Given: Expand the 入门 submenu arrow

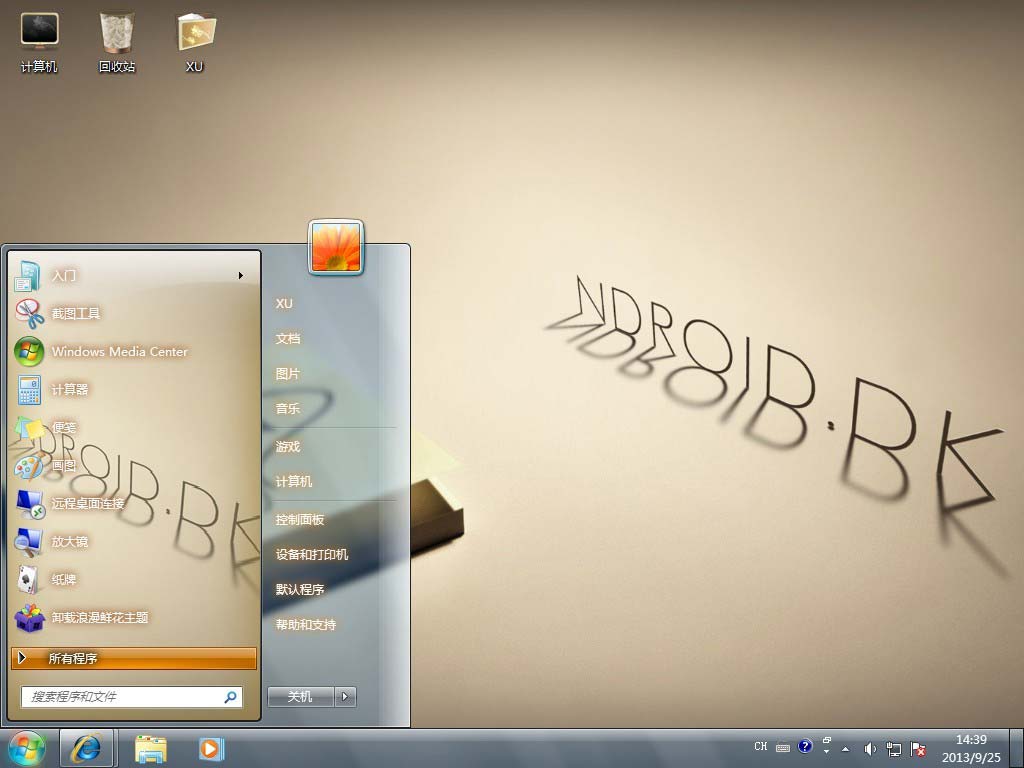Looking at the screenshot, I should pyautogui.click(x=241, y=275).
